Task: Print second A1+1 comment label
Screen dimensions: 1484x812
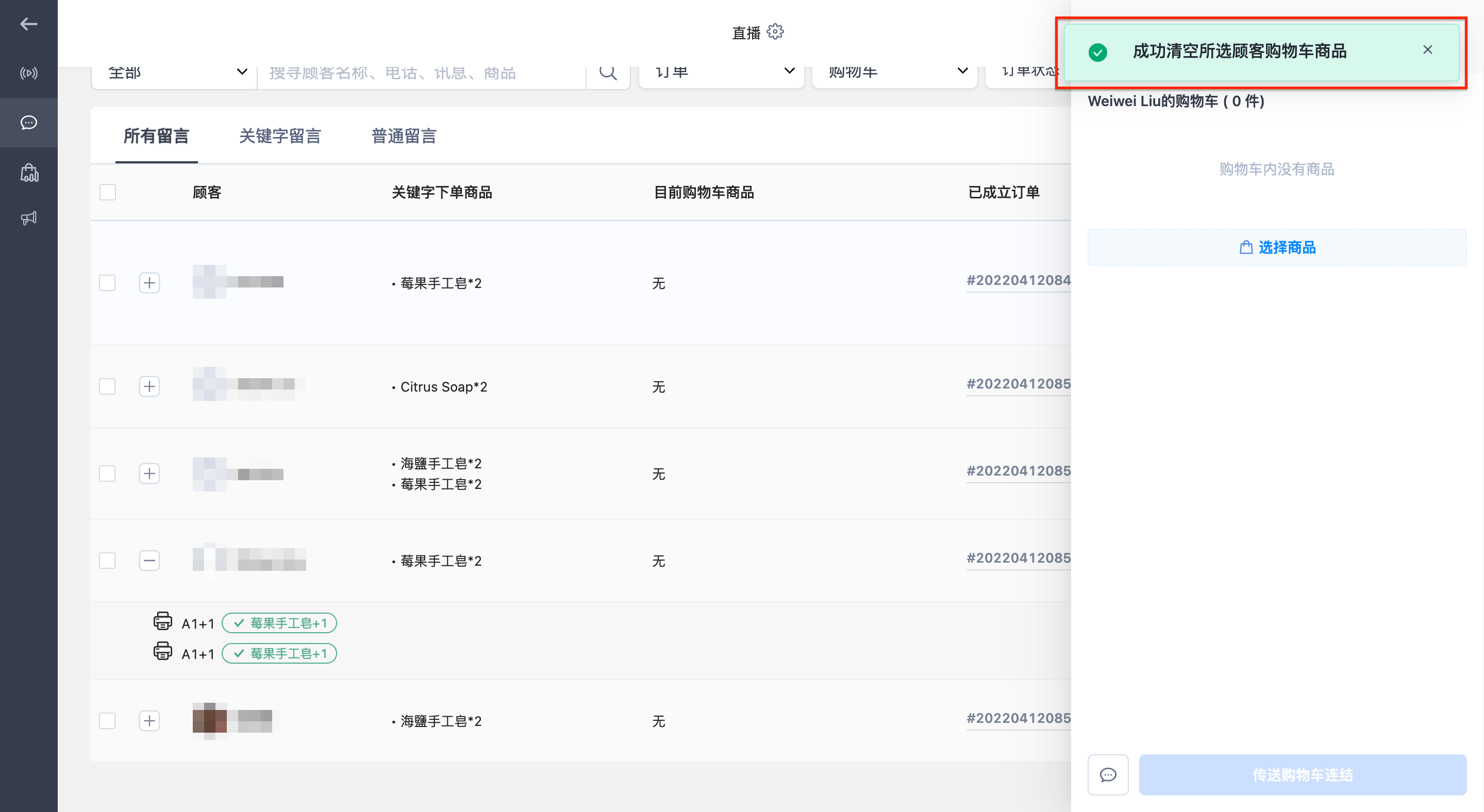Action: point(162,651)
